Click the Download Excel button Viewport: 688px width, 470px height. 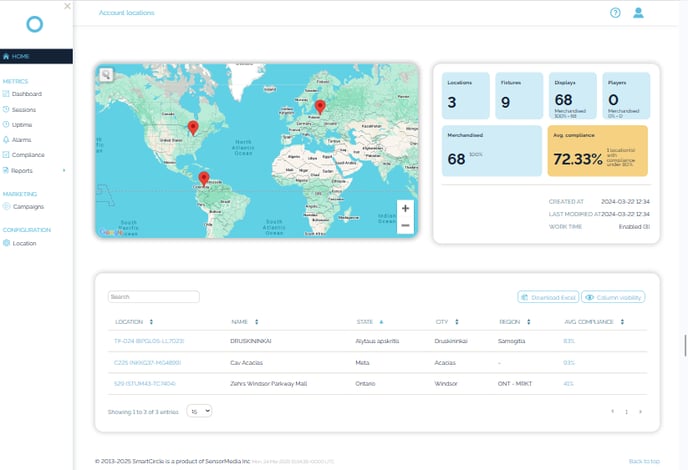(548, 297)
